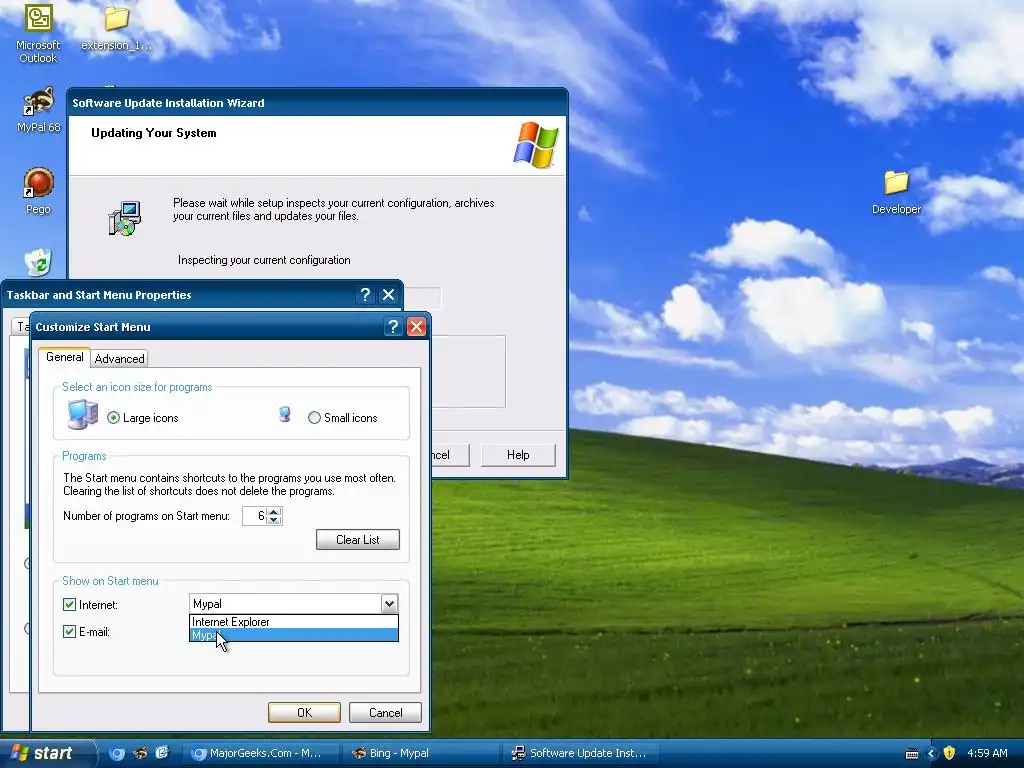Click Help icon in Taskbar Properties titlebar
The height and width of the screenshot is (768, 1024).
[x=365, y=295]
